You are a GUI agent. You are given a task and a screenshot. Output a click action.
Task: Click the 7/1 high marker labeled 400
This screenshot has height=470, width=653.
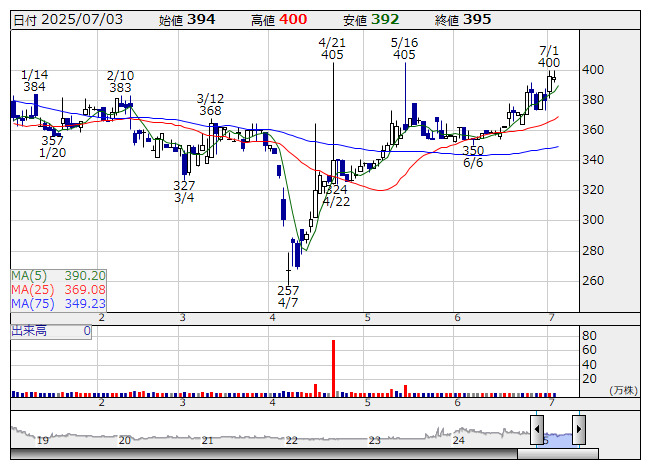pyautogui.click(x=549, y=56)
